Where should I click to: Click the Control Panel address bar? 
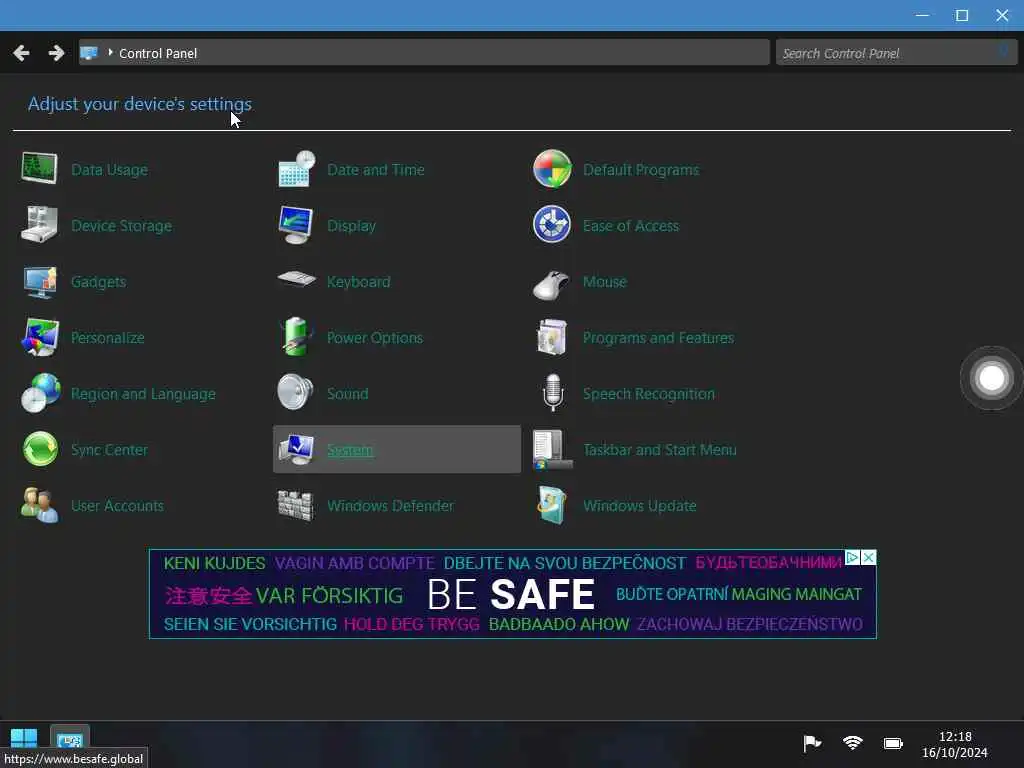[x=424, y=53]
